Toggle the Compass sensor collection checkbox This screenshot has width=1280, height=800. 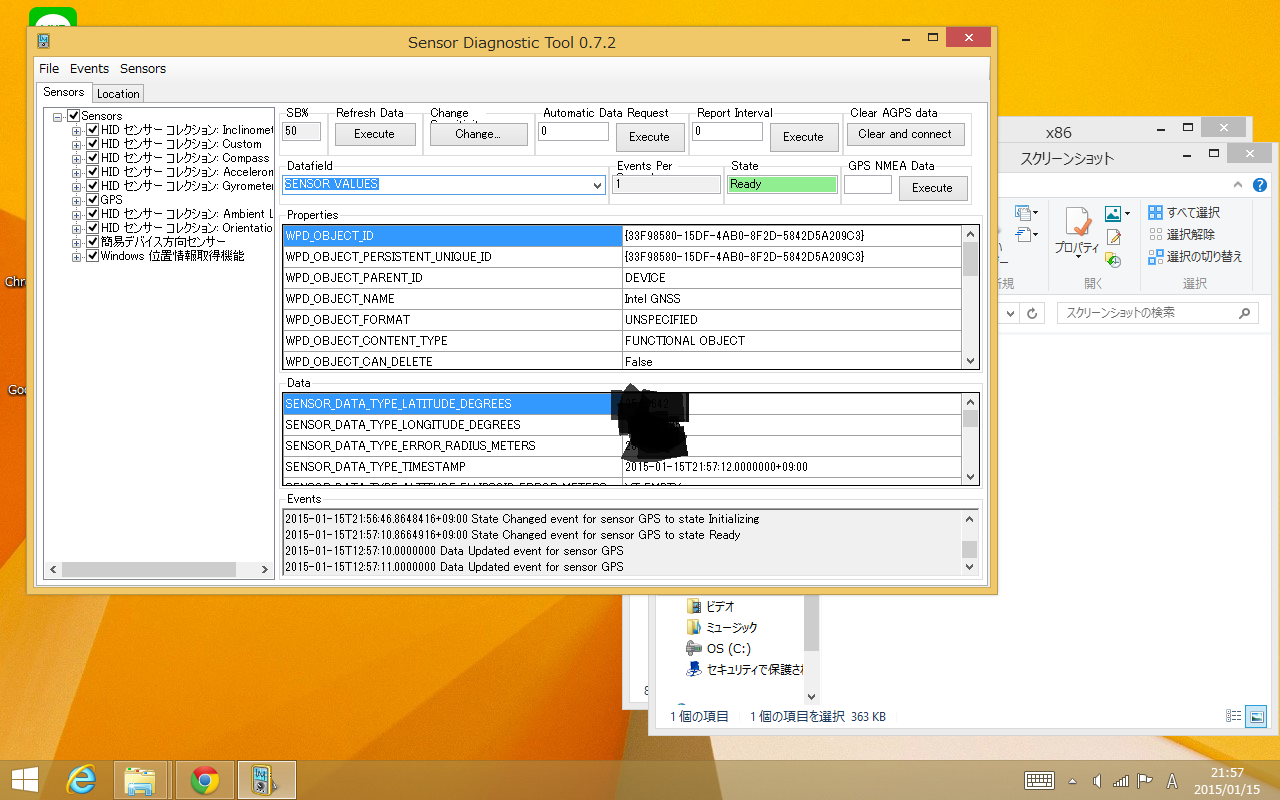pyautogui.click(x=93, y=158)
